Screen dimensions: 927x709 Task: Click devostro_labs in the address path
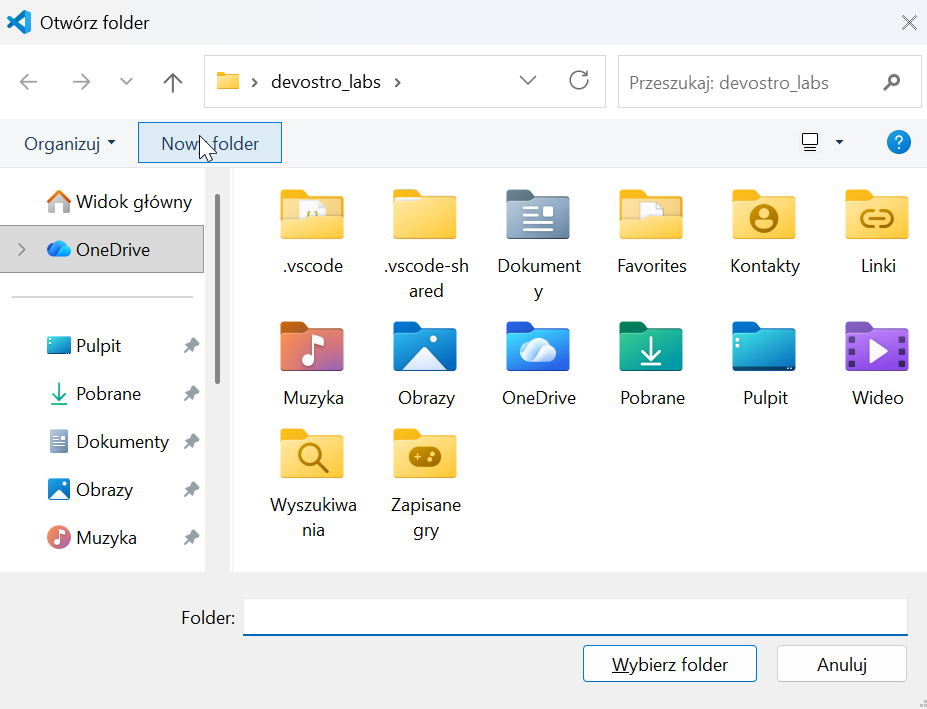click(x=326, y=82)
